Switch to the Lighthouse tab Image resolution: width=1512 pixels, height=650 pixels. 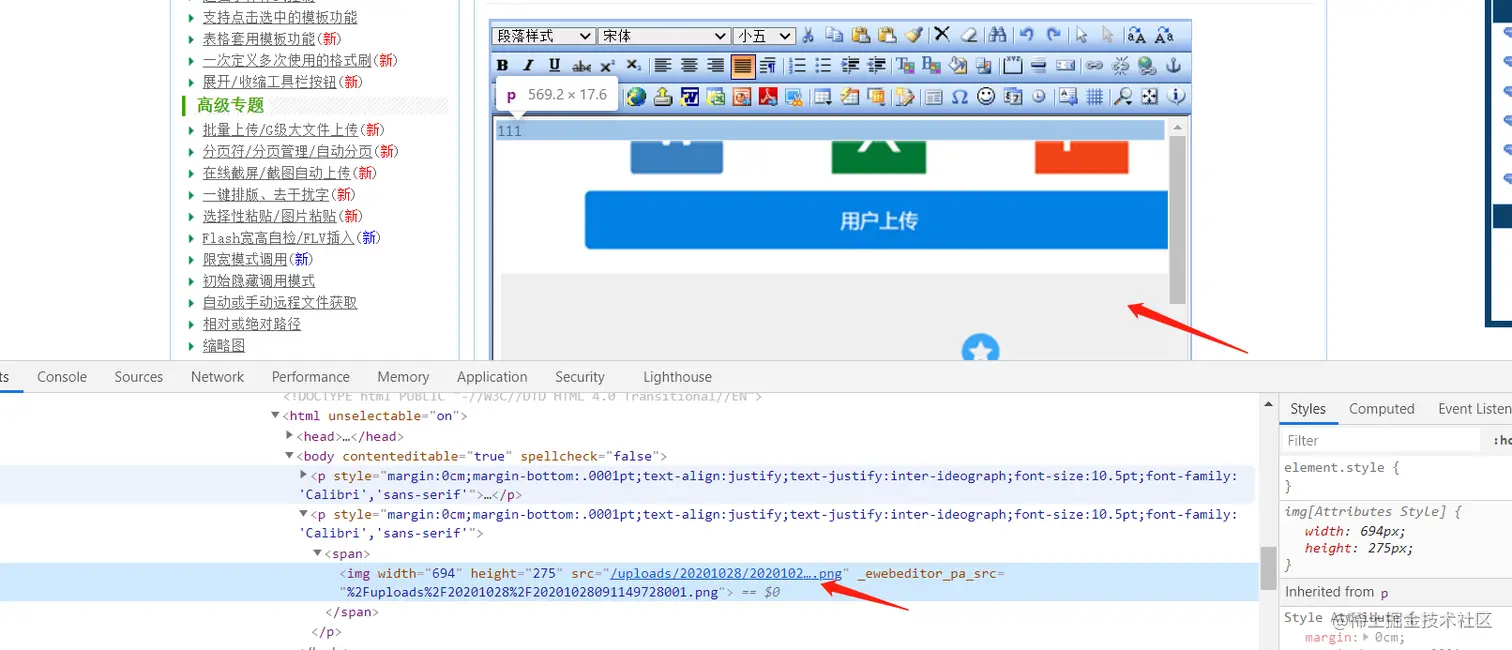[677, 377]
